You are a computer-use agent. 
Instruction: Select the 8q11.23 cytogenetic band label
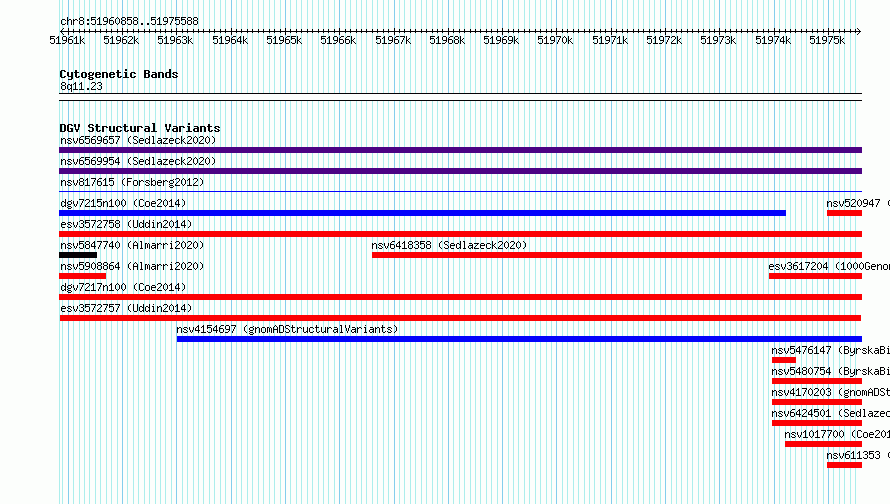tap(81, 86)
